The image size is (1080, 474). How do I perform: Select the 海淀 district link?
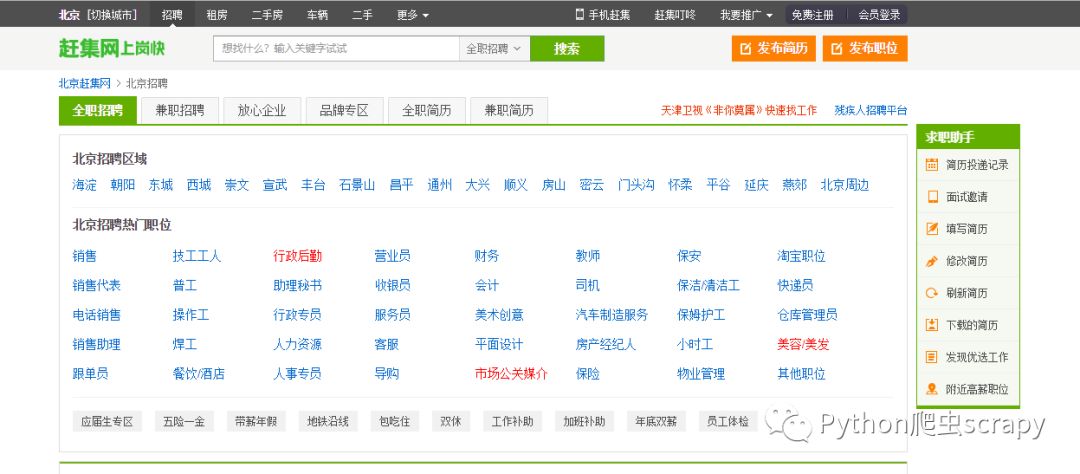(85, 185)
